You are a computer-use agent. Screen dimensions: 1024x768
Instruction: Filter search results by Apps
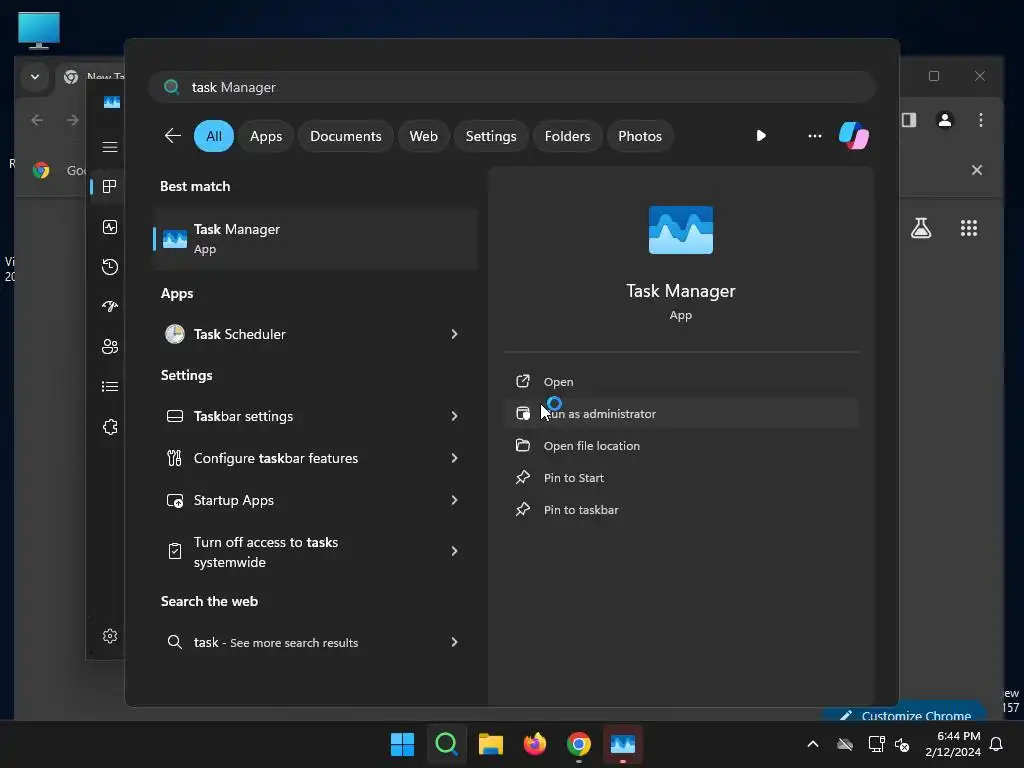(266, 136)
